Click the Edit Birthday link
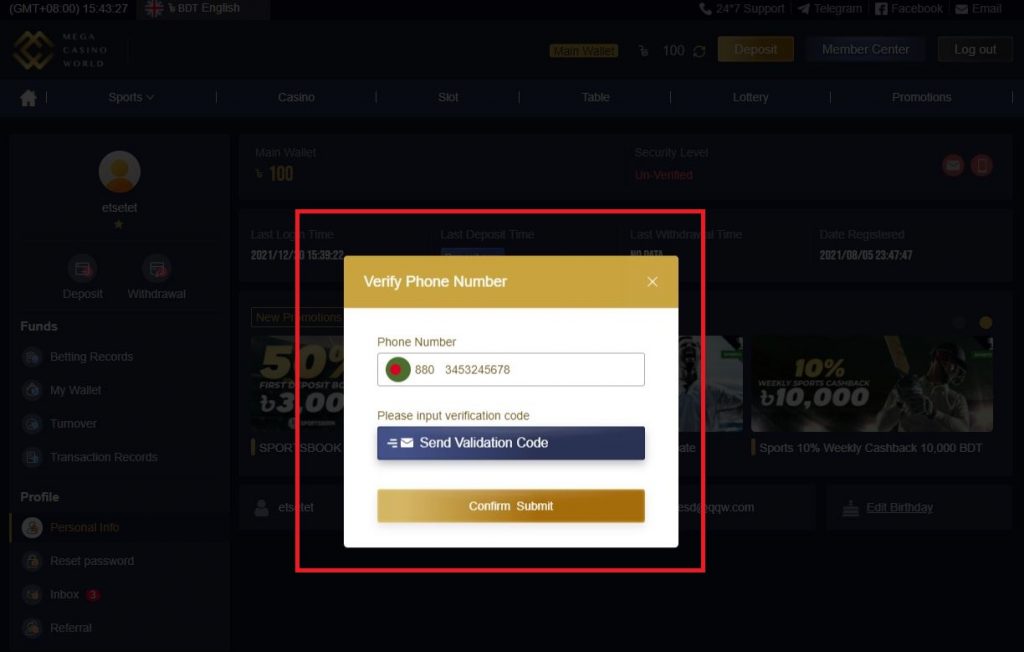The height and width of the screenshot is (652, 1024). (x=899, y=508)
